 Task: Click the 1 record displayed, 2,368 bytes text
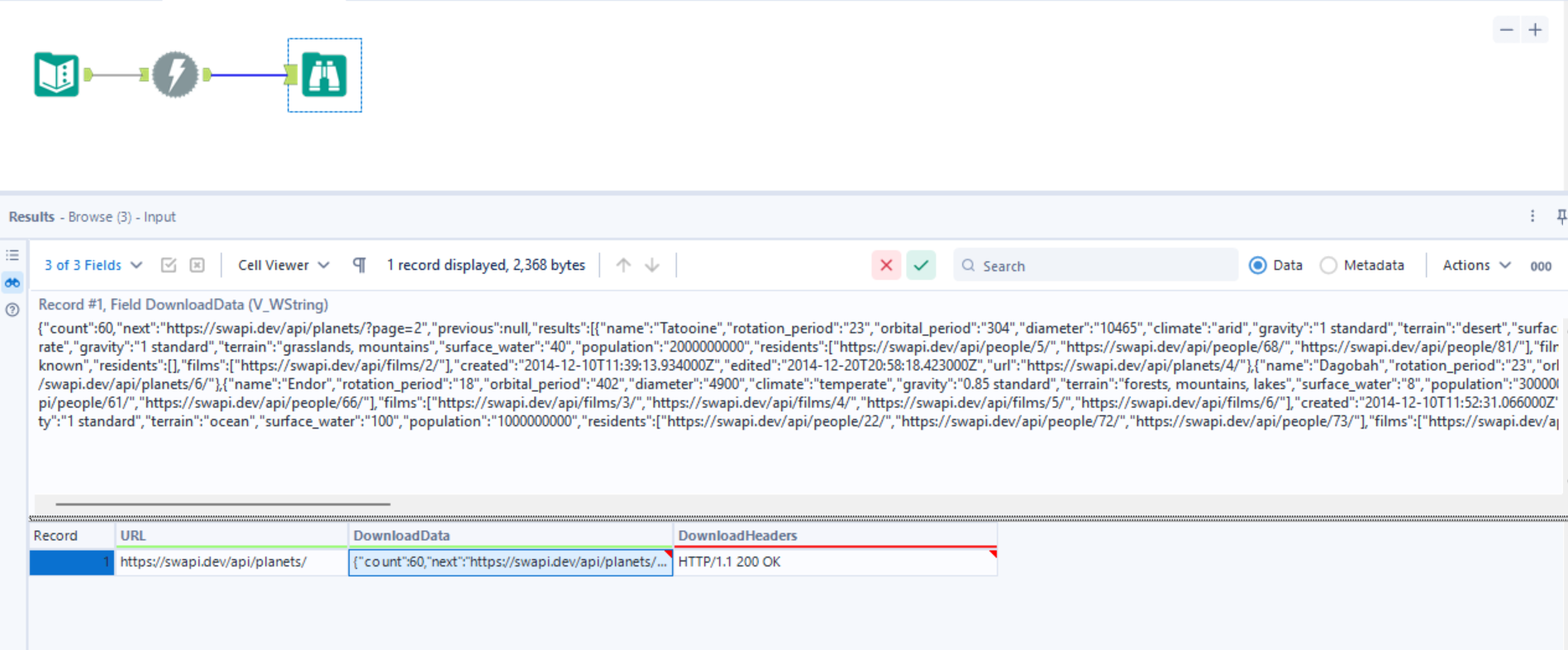(x=486, y=265)
